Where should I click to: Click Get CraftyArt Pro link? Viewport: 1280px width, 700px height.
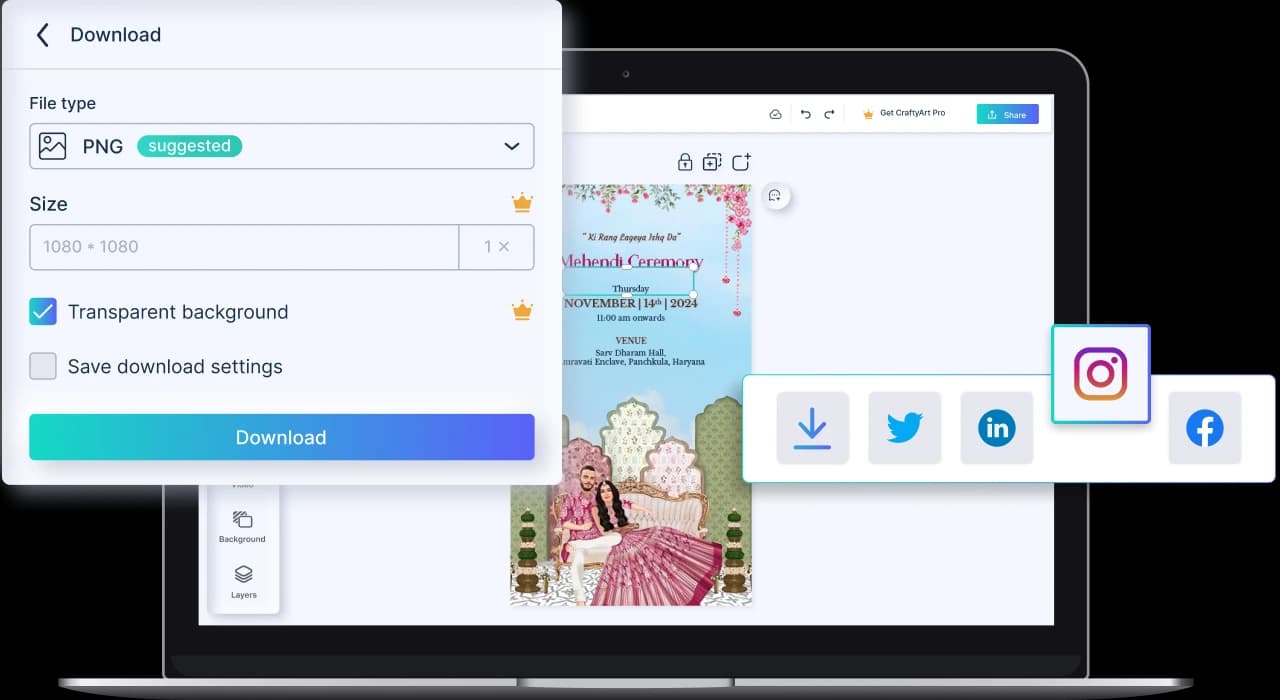(x=905, y=114)
